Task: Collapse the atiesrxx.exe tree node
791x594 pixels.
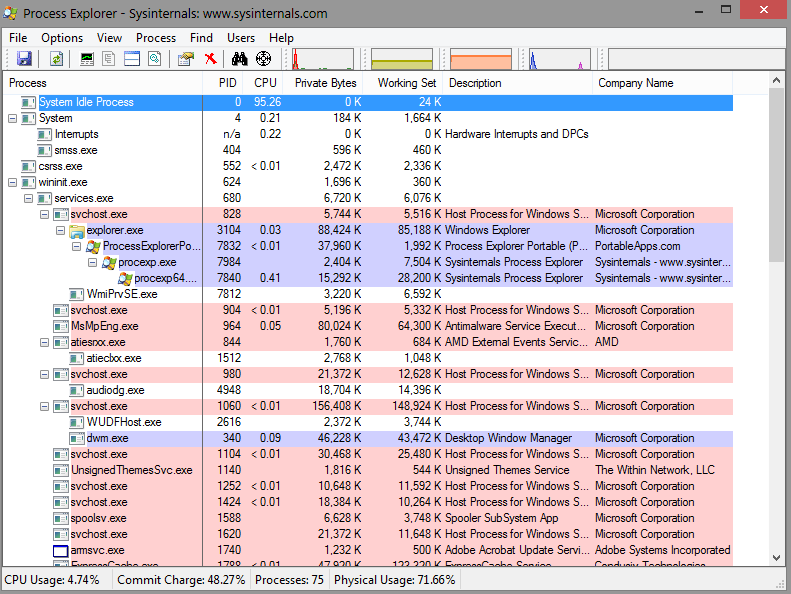Action: [x=44, y=343]
